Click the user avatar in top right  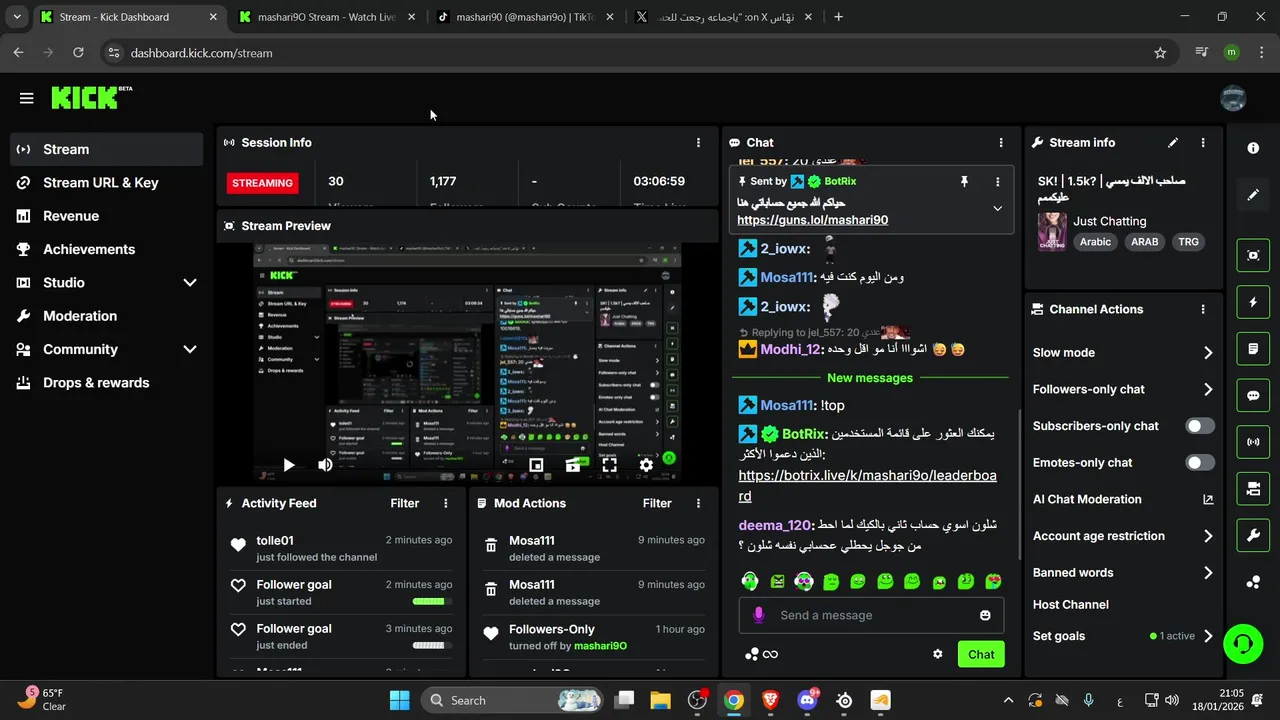(x=1233, y=98)
